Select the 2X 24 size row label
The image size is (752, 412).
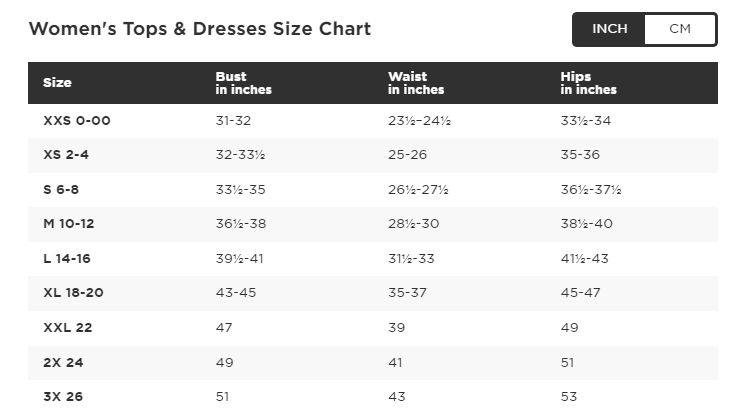[x=62, y=362]
